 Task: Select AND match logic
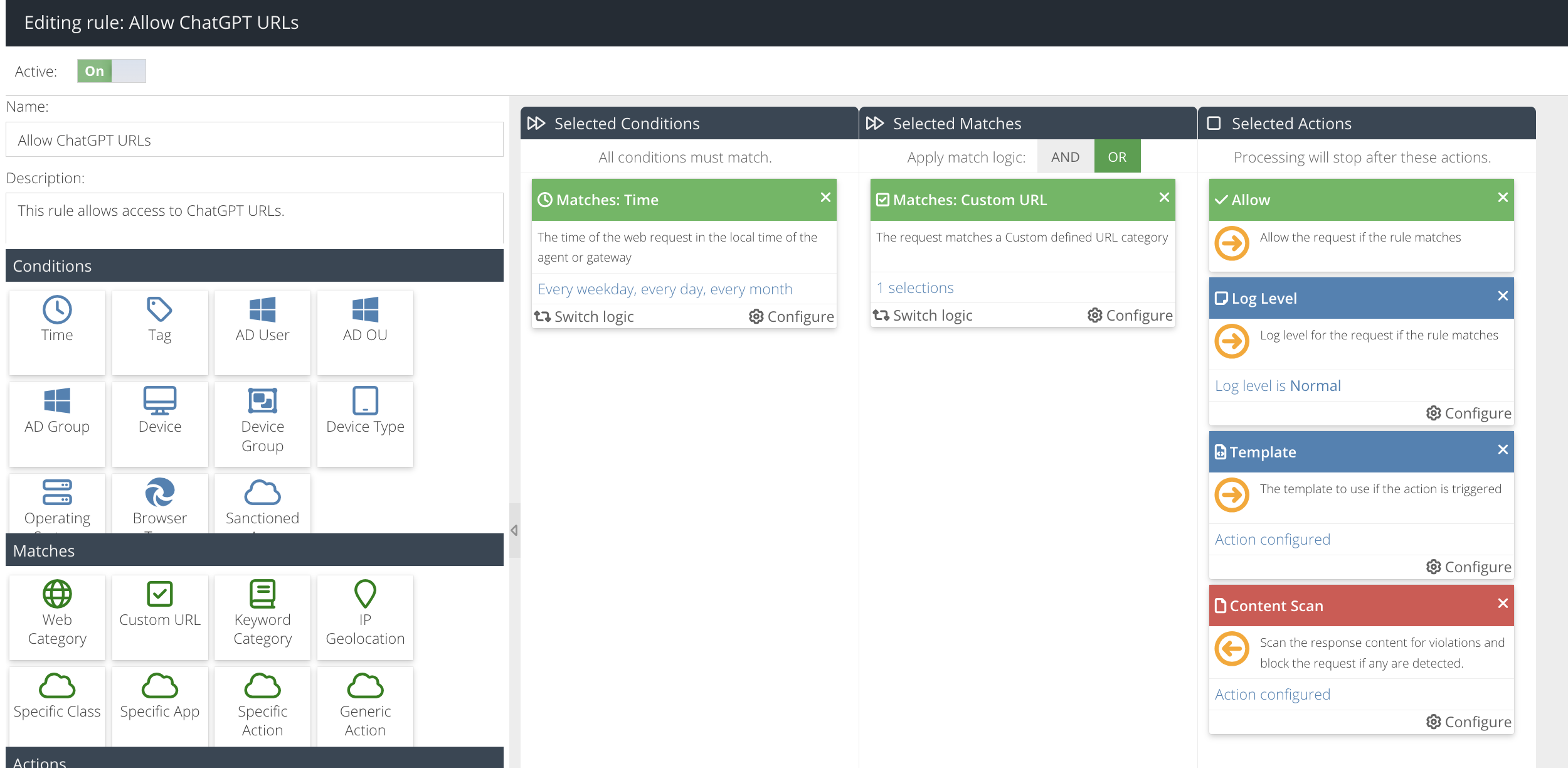click(1066, 157)
